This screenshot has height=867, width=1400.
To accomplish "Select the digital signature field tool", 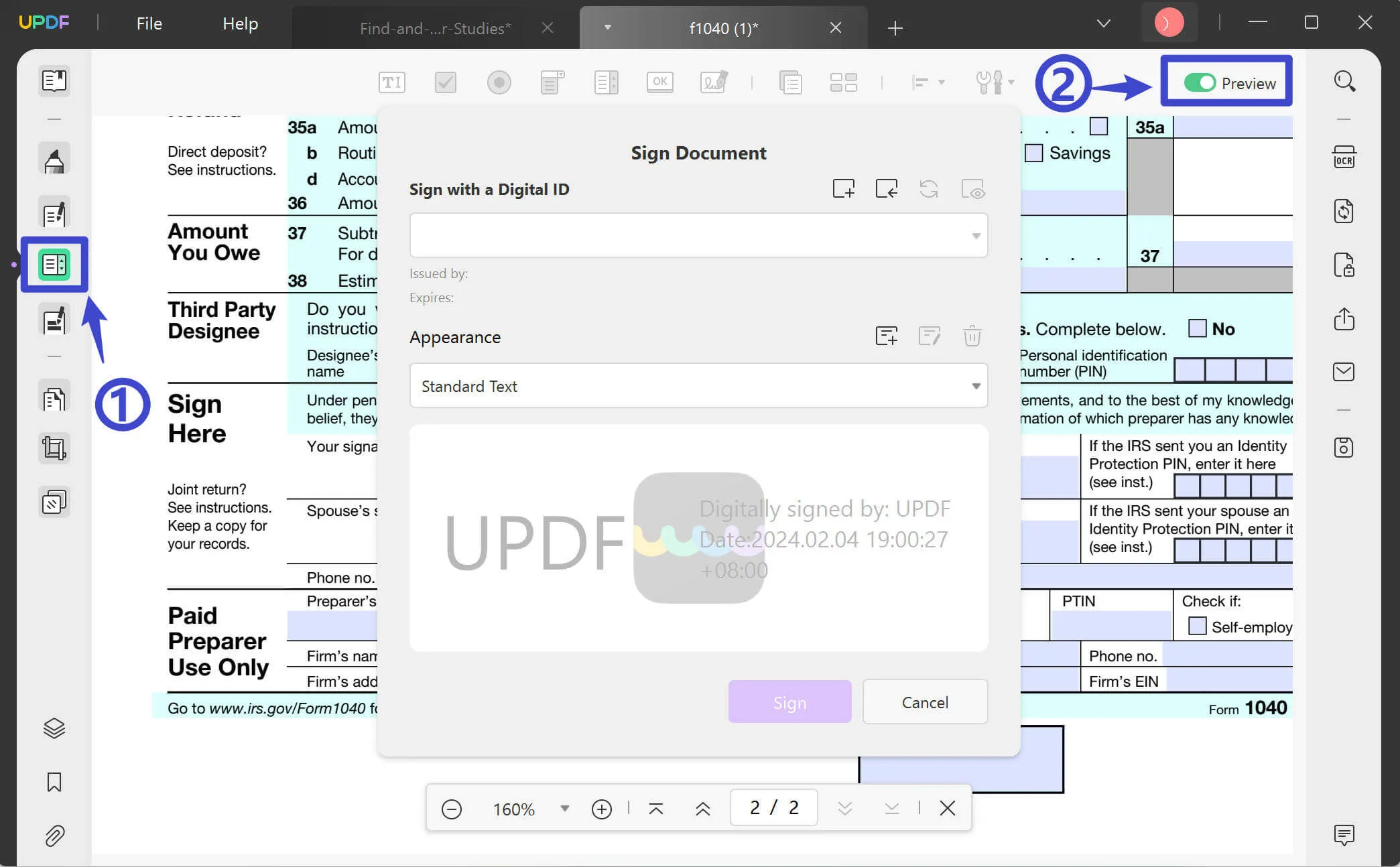I will (714, 82).
